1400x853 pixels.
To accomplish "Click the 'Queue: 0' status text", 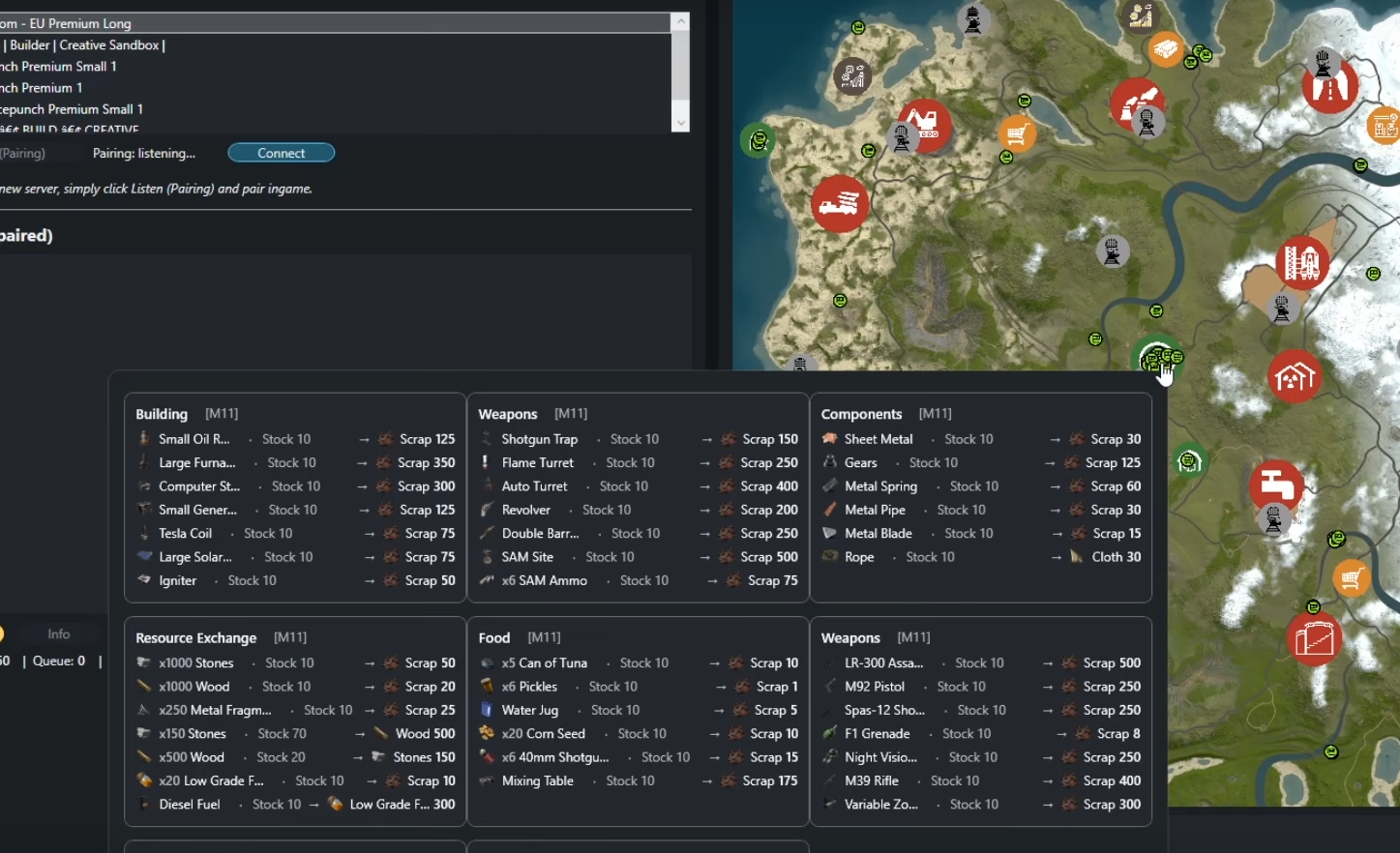I will pyautogui.click(x=59, y=661).
